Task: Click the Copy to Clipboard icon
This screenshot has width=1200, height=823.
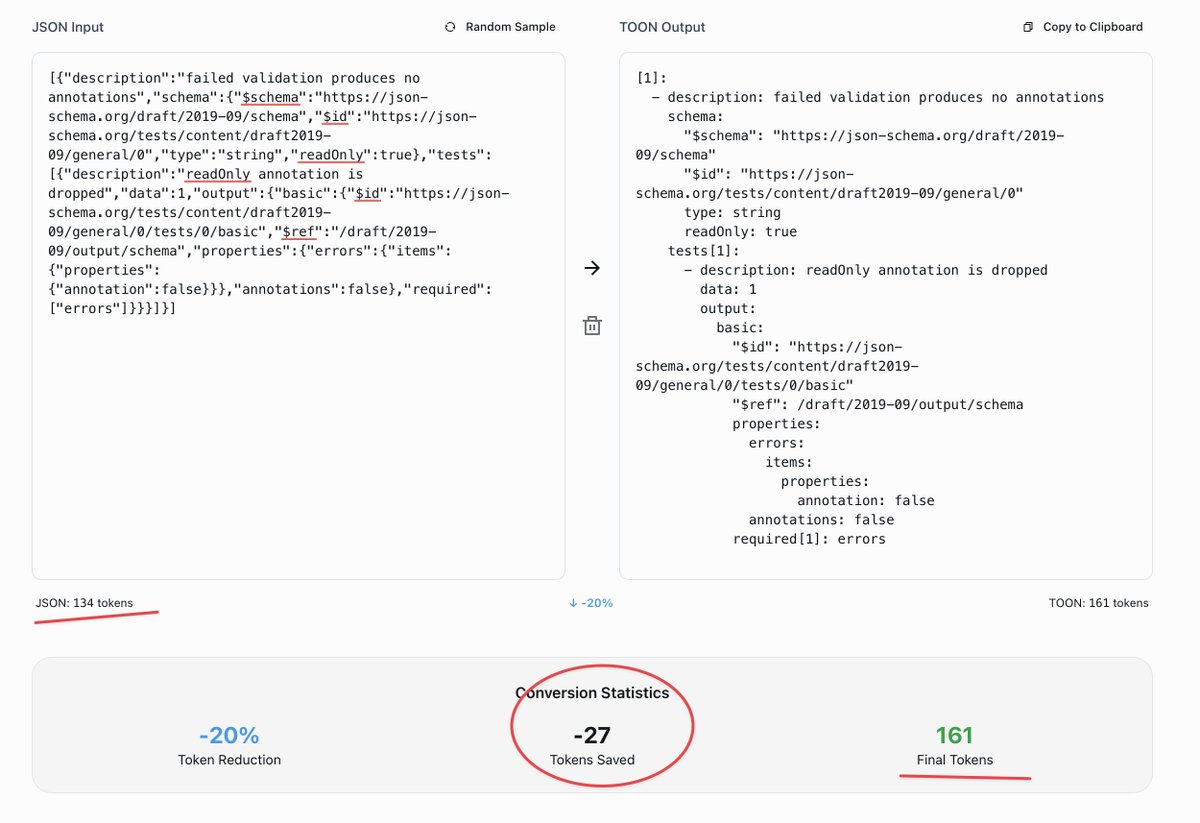Action: click(x=1028, y=27)
